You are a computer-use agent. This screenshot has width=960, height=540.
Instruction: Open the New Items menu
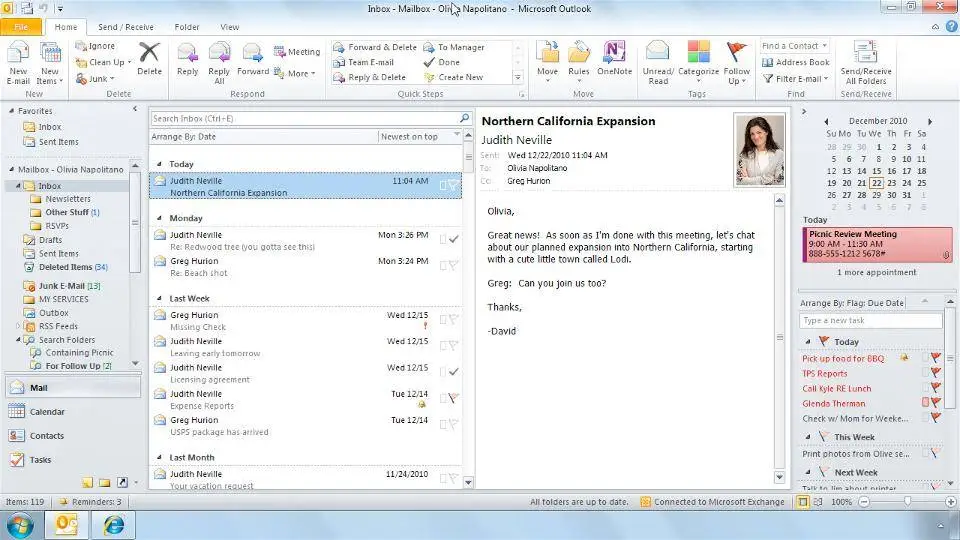pos(50,63)
